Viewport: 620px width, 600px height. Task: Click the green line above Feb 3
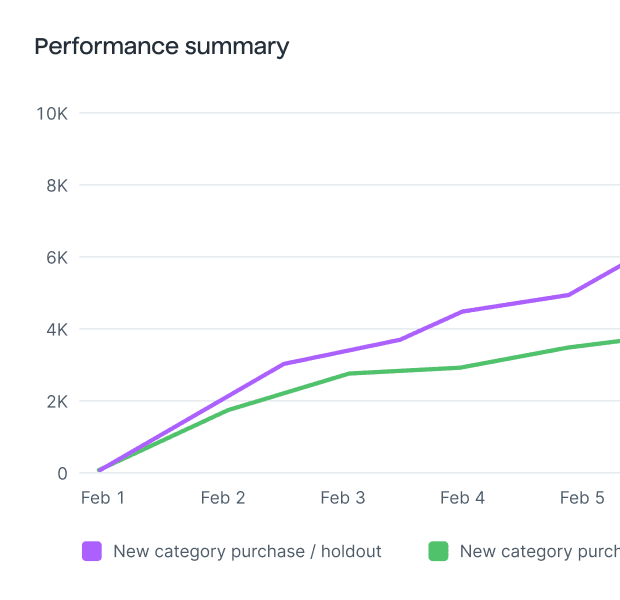click(343, 375)
